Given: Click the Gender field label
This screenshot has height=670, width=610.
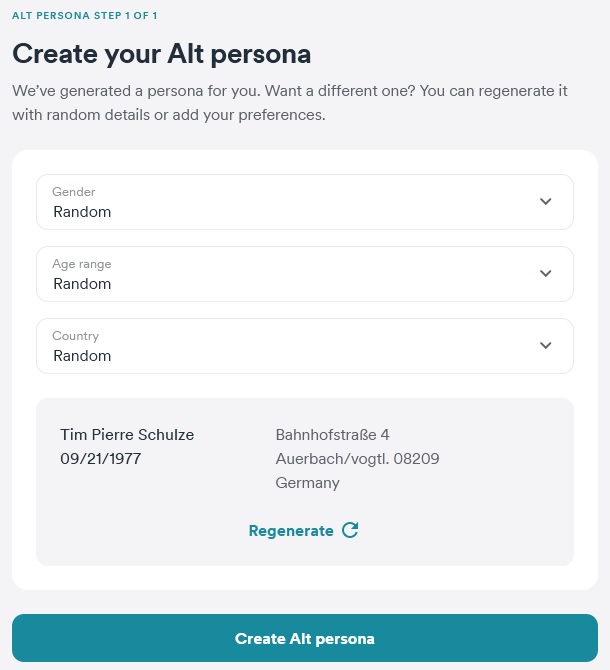Looking at the screenshot, I should coord(73,191).
